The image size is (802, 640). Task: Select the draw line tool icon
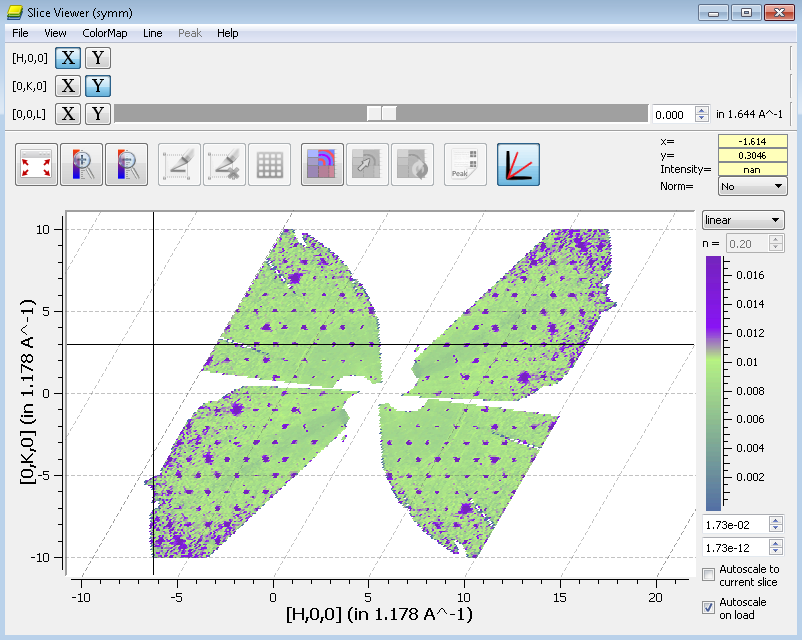(x=180, y=165)
